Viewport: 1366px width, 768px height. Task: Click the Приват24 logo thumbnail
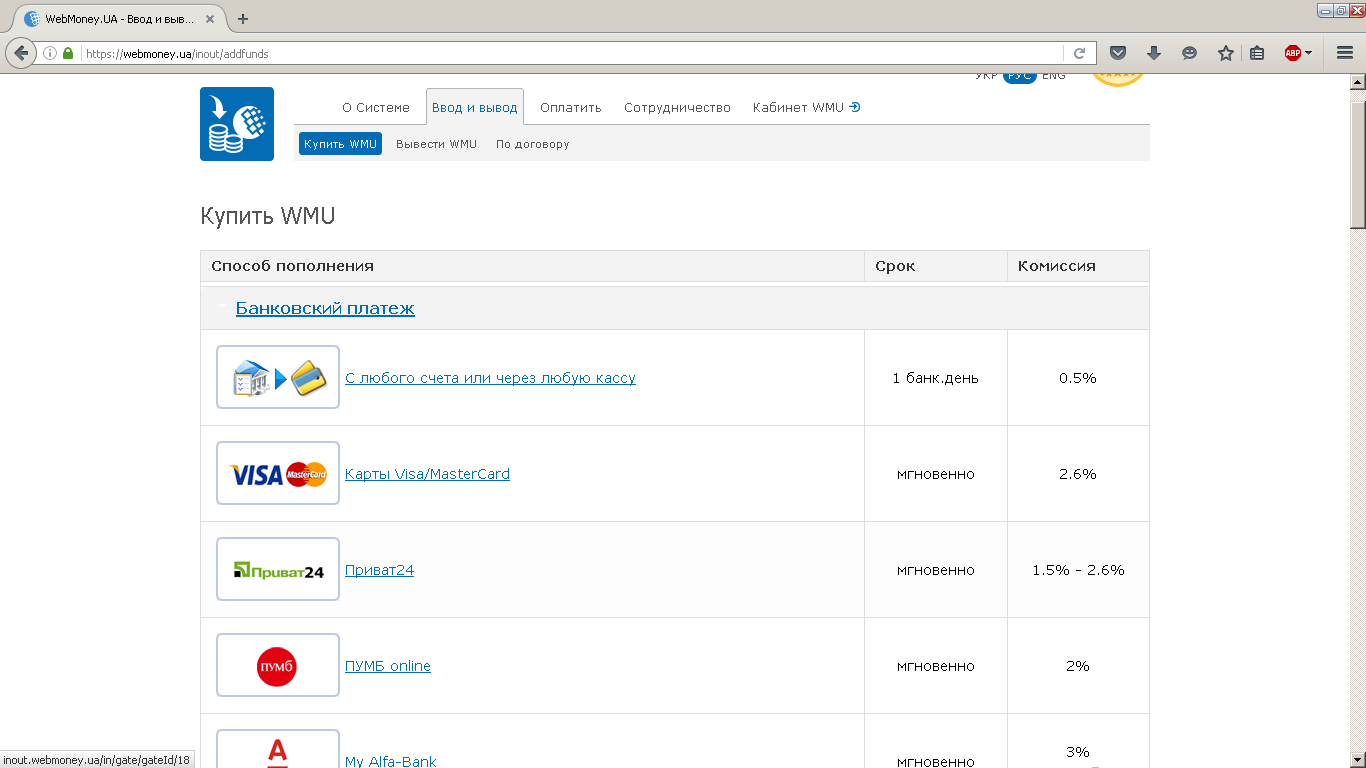[x=278, y=569]
